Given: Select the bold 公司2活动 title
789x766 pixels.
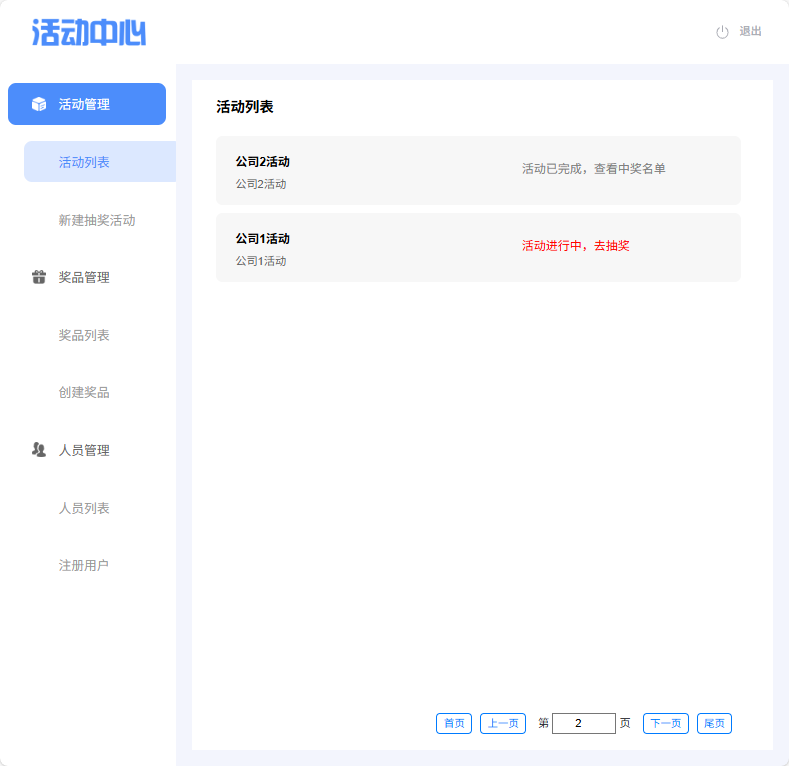Looking at the screenshot, I should point(263,162).
